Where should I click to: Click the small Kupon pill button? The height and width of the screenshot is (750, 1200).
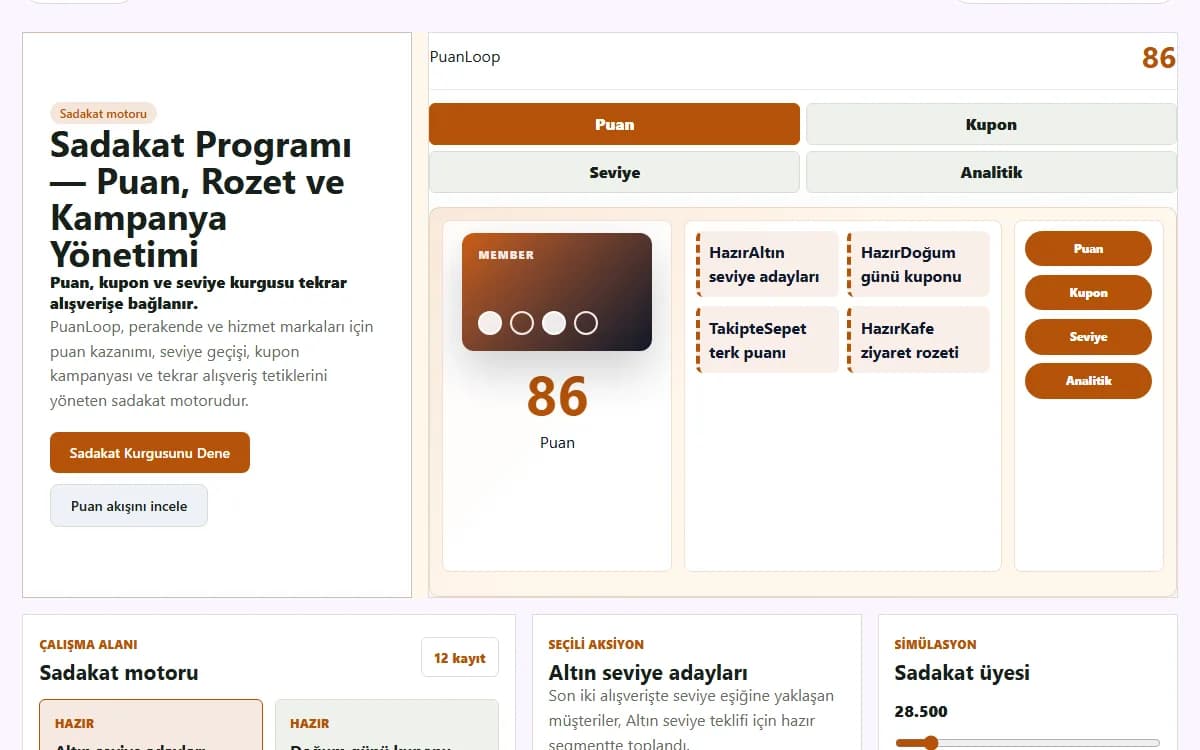pyautogui.click(x=1088, y=293)
